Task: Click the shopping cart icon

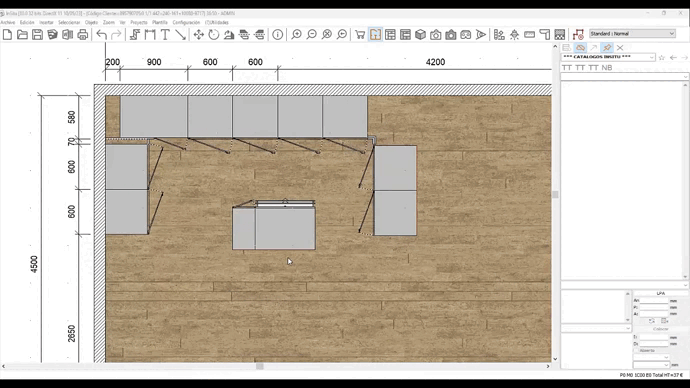Action: tap(360, 34)
